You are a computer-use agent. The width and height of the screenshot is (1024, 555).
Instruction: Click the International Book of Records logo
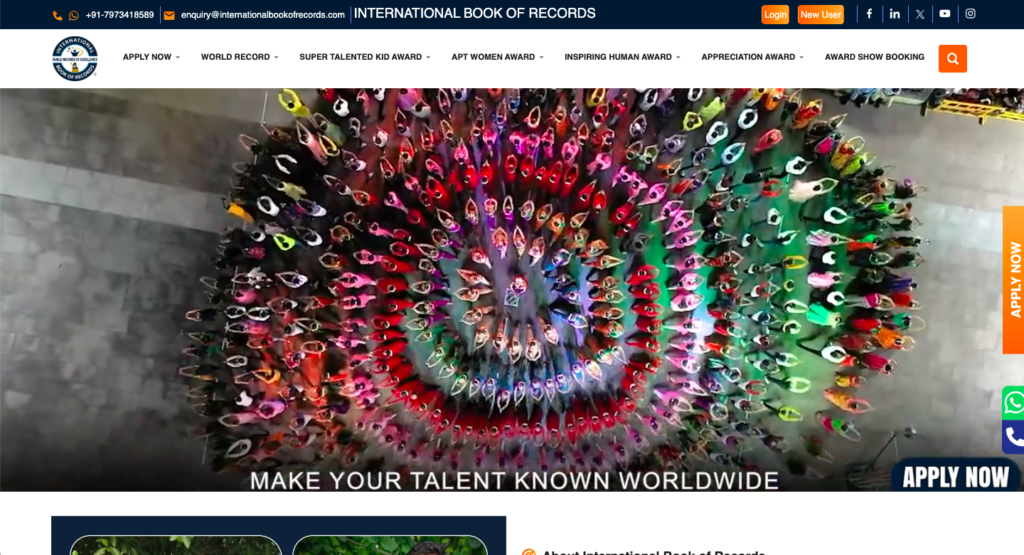pos(75,59)
